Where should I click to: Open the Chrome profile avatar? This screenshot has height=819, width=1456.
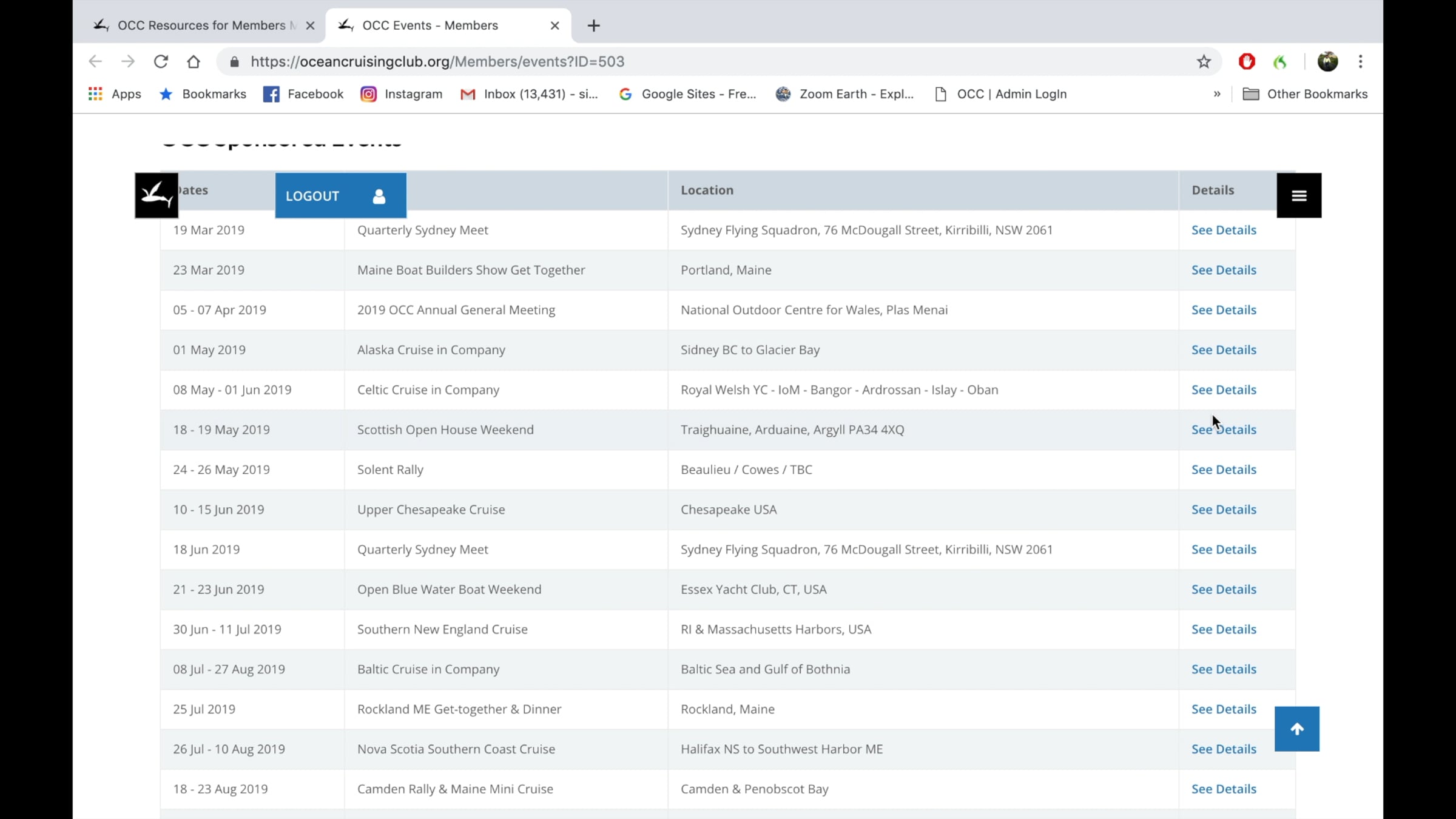point(1327,61)
